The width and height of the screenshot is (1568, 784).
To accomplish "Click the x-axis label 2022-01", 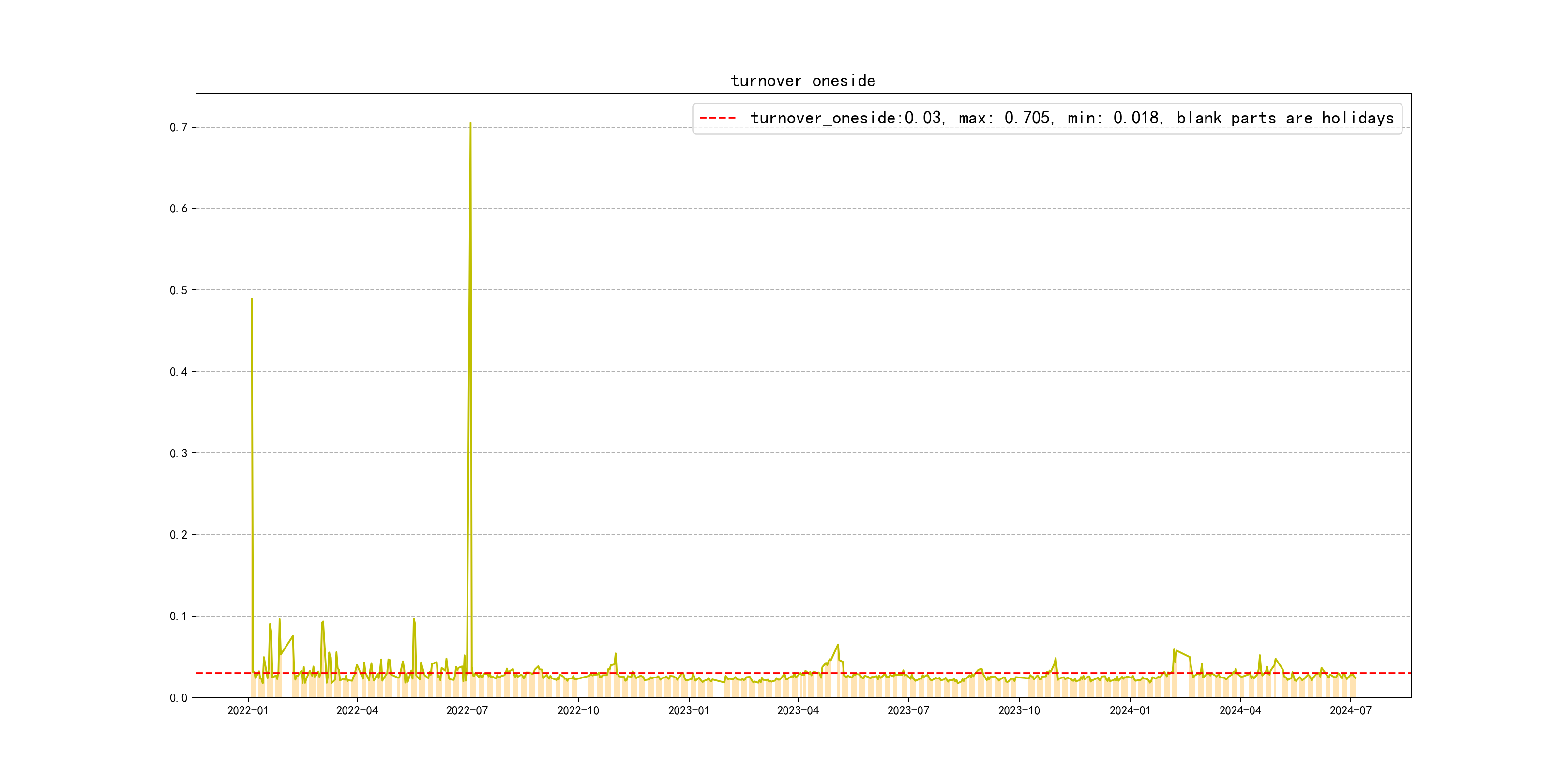I will [248, 711].
